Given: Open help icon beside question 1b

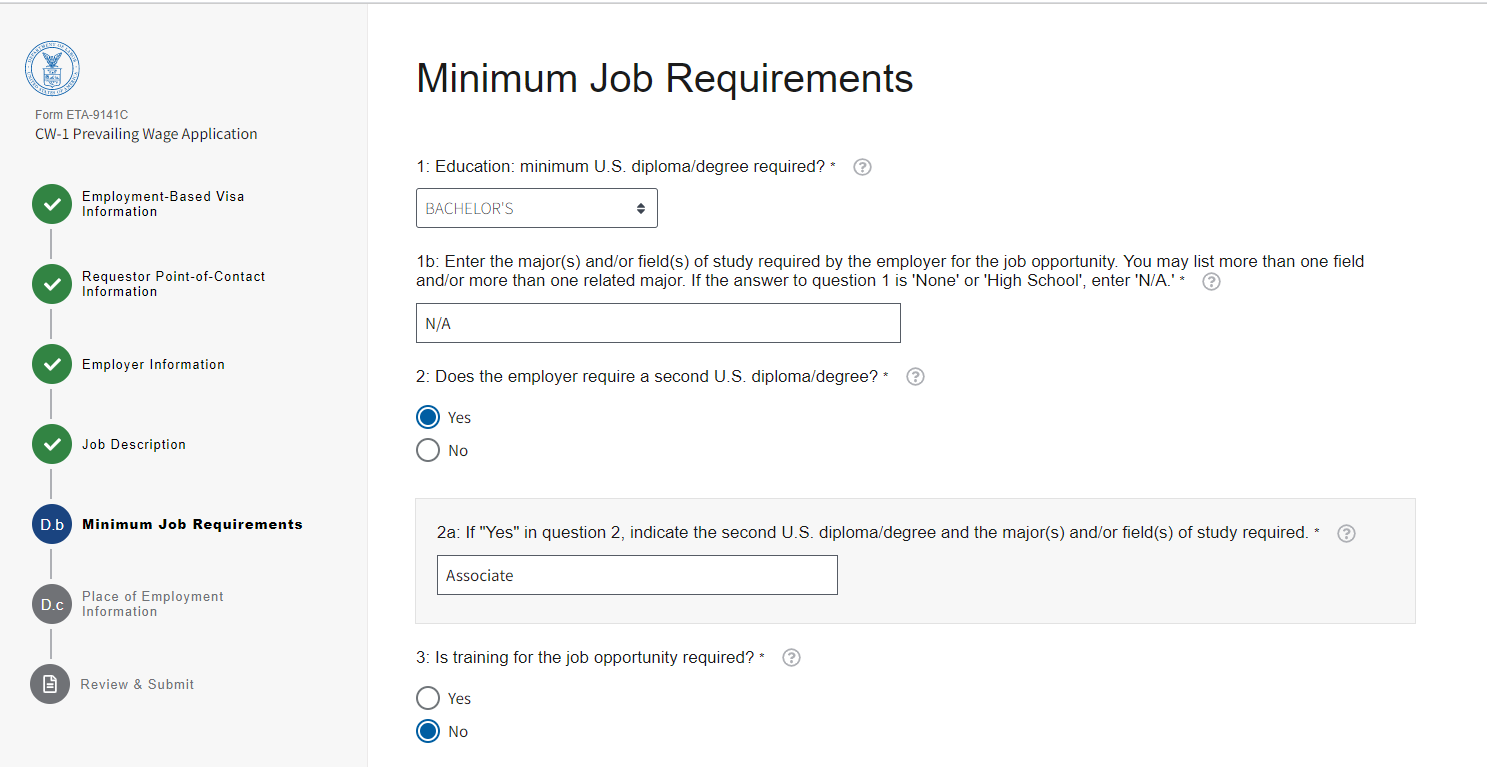Looking at the screenshot, I should click(1211, 281).
